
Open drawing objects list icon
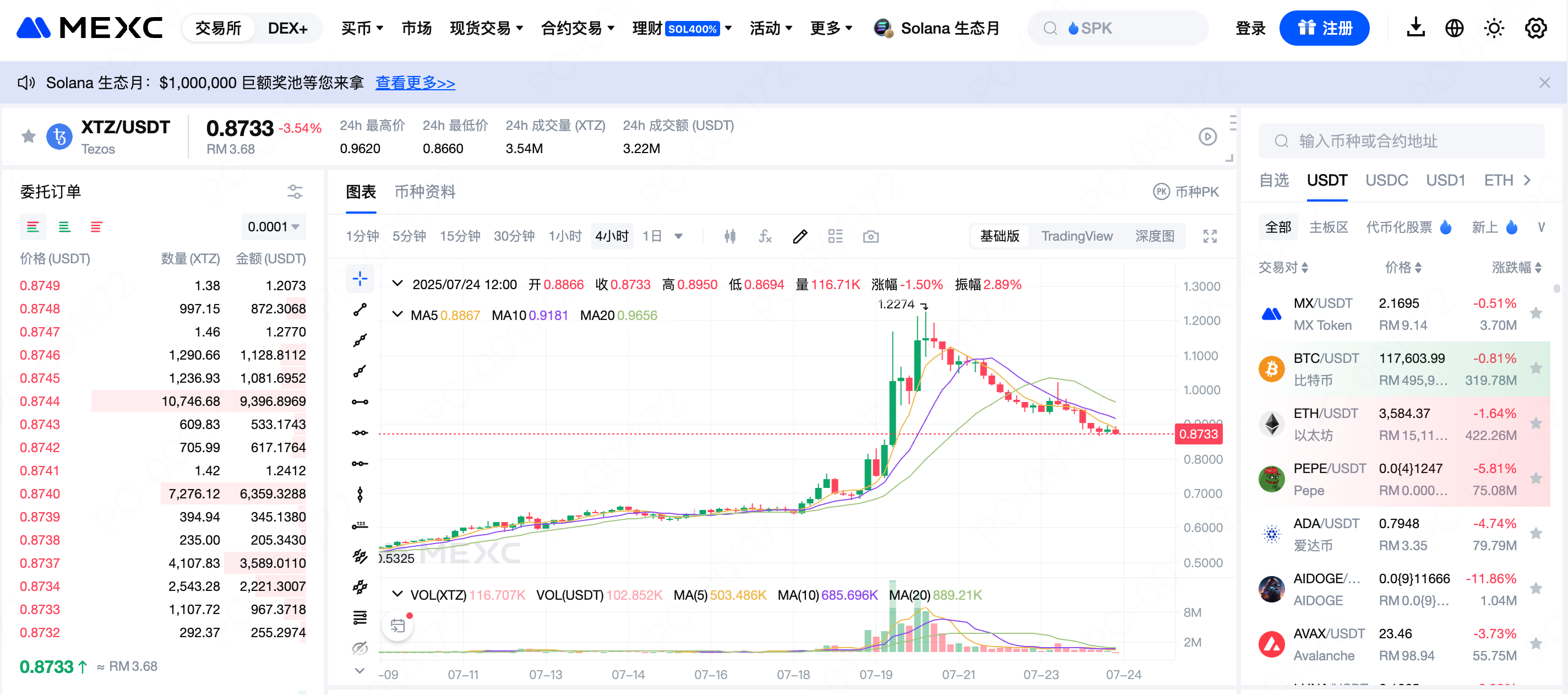360,618
